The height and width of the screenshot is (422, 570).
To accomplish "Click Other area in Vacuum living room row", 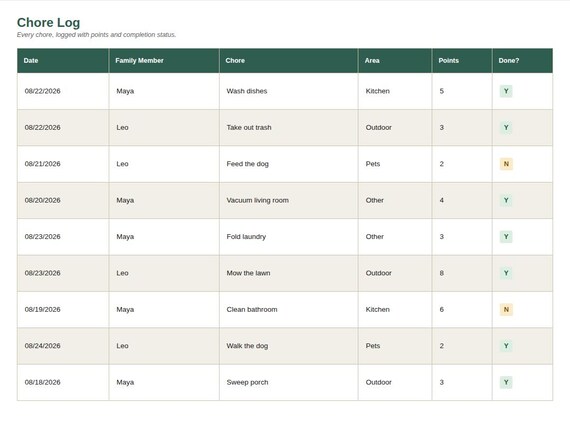I will [x=375, y=200].
